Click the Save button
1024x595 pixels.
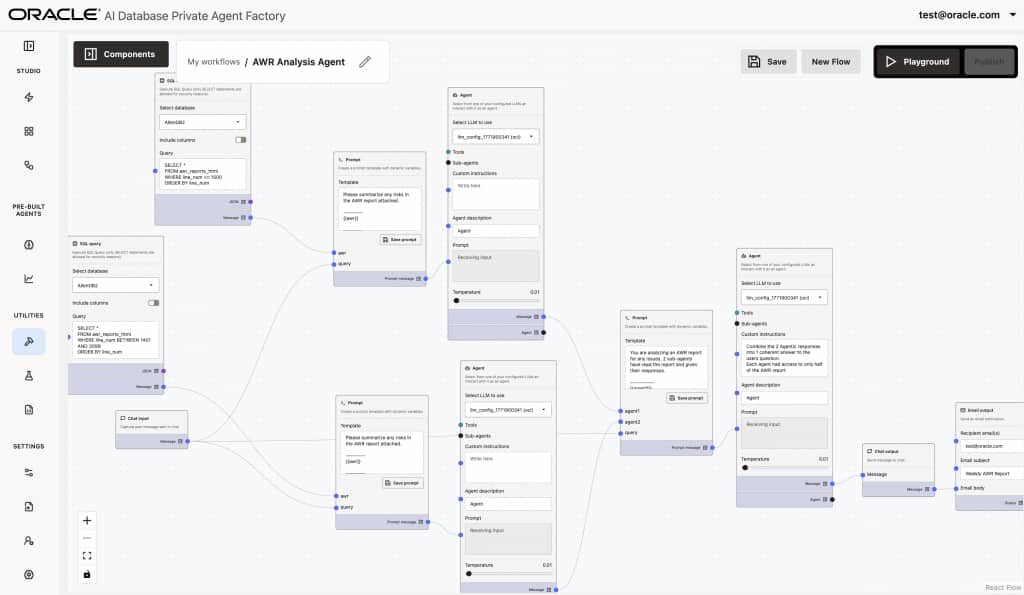click(768, 61)
